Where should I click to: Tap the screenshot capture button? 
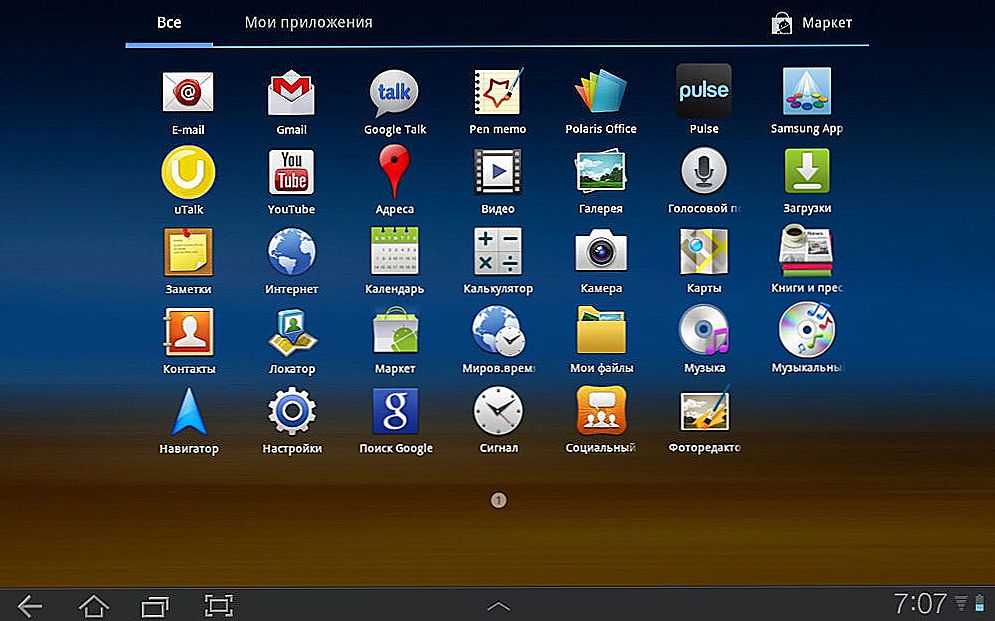click(x=218, y=606)
